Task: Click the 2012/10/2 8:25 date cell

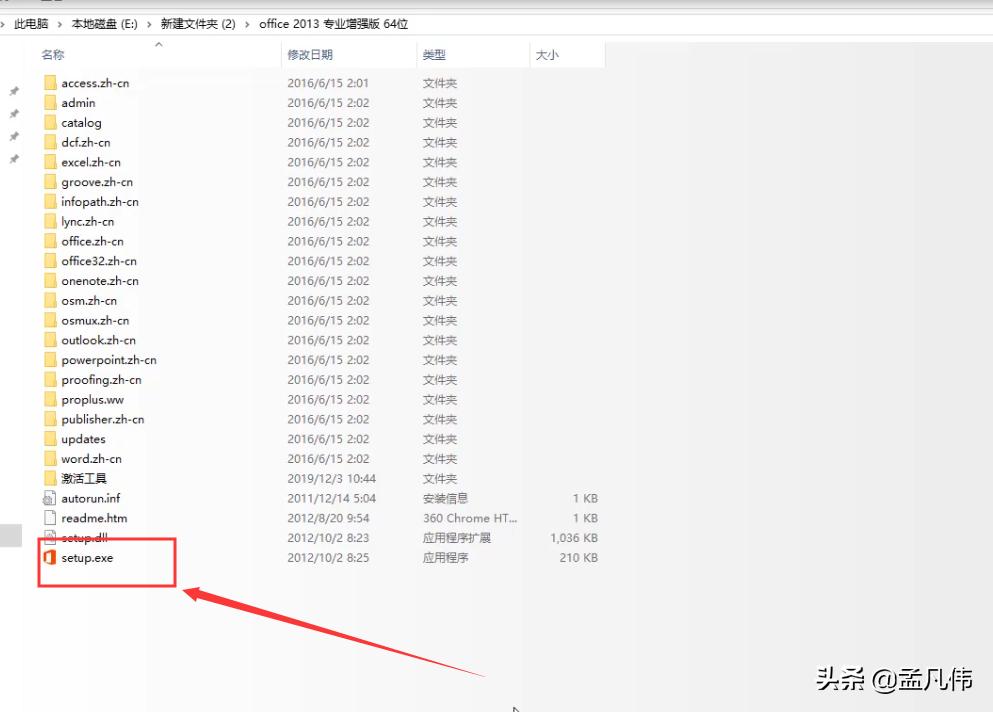Action: (328, 557)
